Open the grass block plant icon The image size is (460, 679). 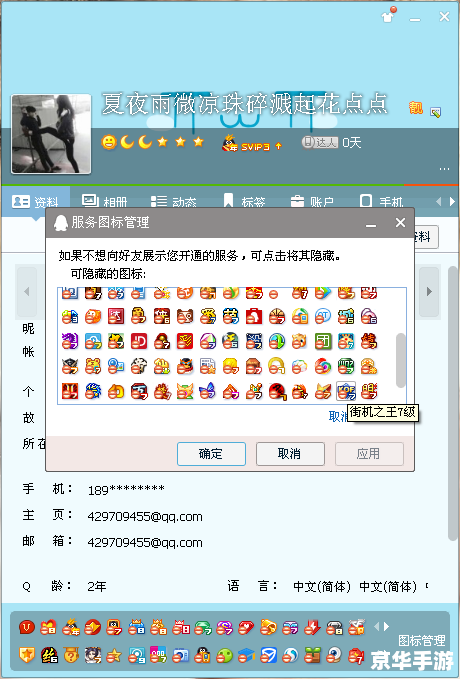coord(312,655)
